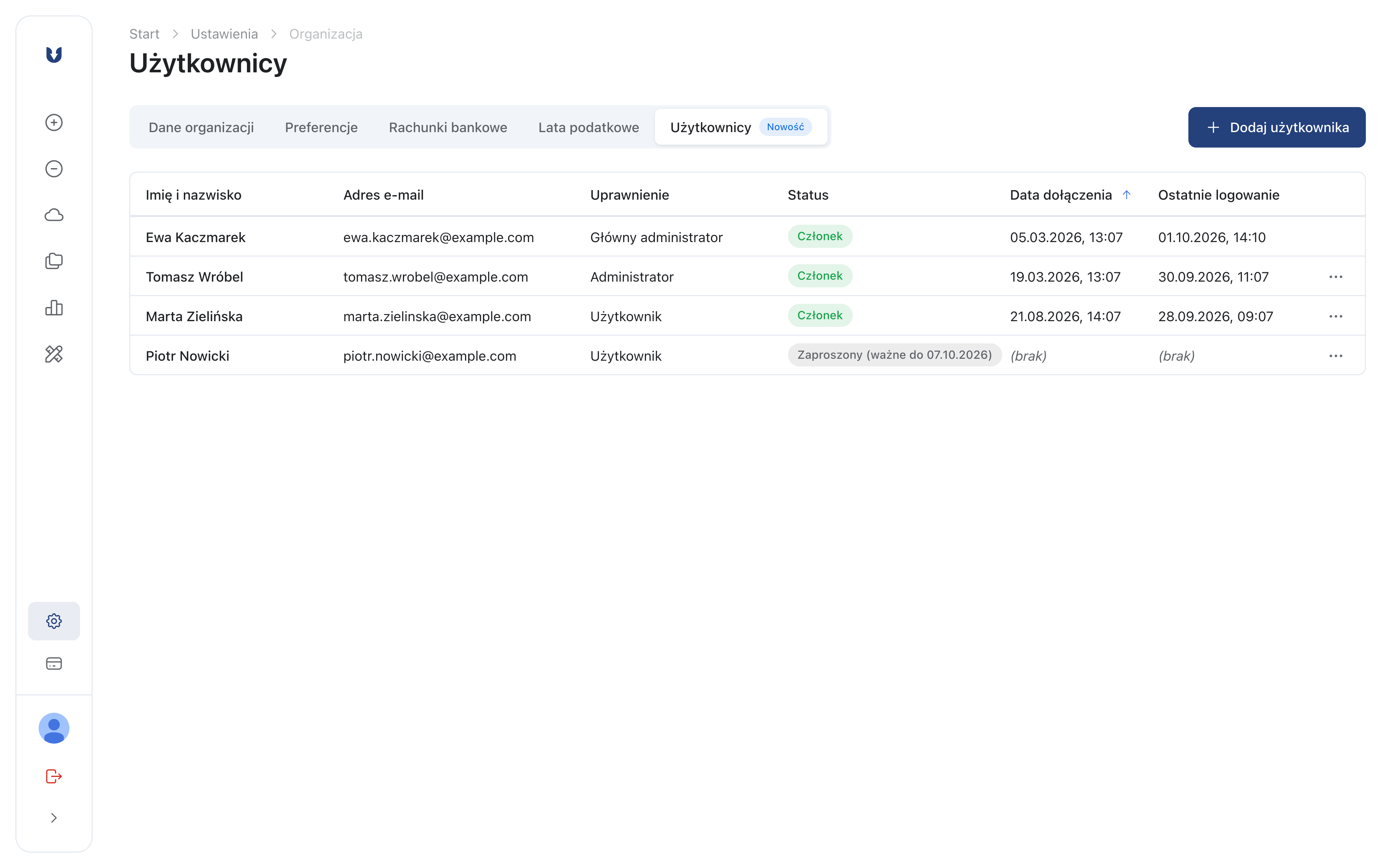Open the settings gear icon
Image resolution: width=1389 pixels, height=868 pixels.
coord(54,621)
